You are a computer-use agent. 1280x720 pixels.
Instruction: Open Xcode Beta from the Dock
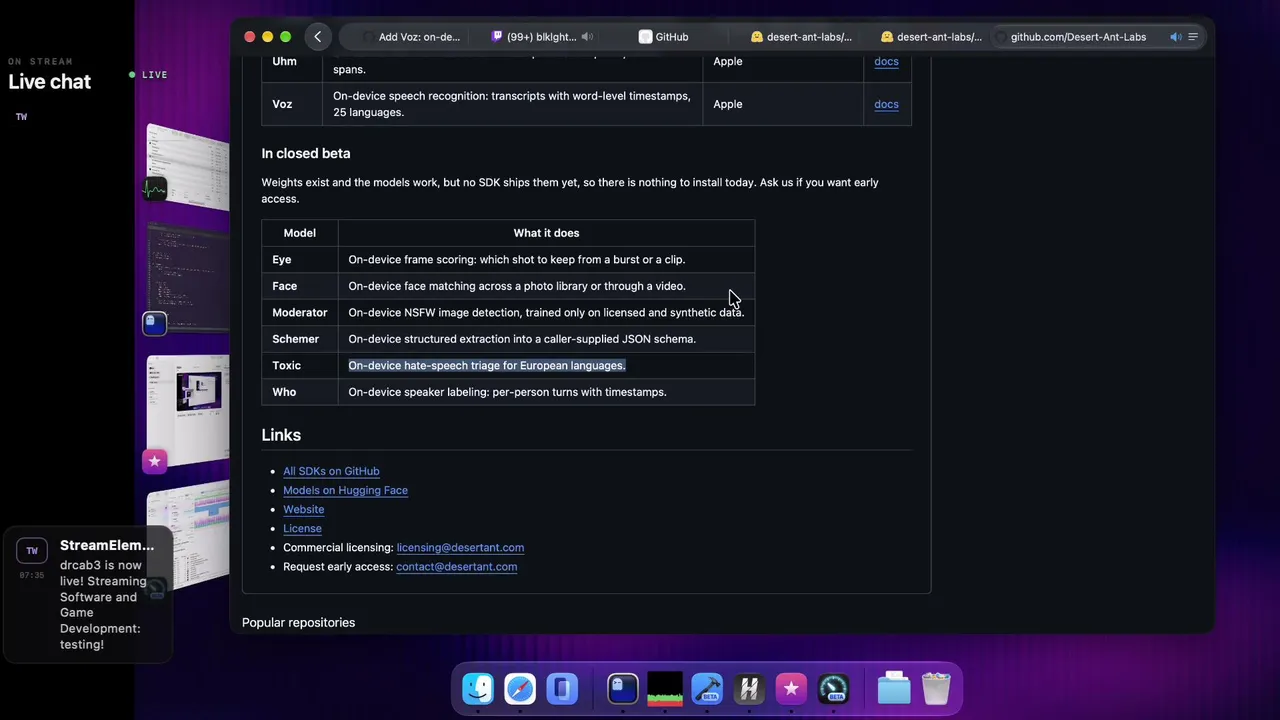[707, 688]
